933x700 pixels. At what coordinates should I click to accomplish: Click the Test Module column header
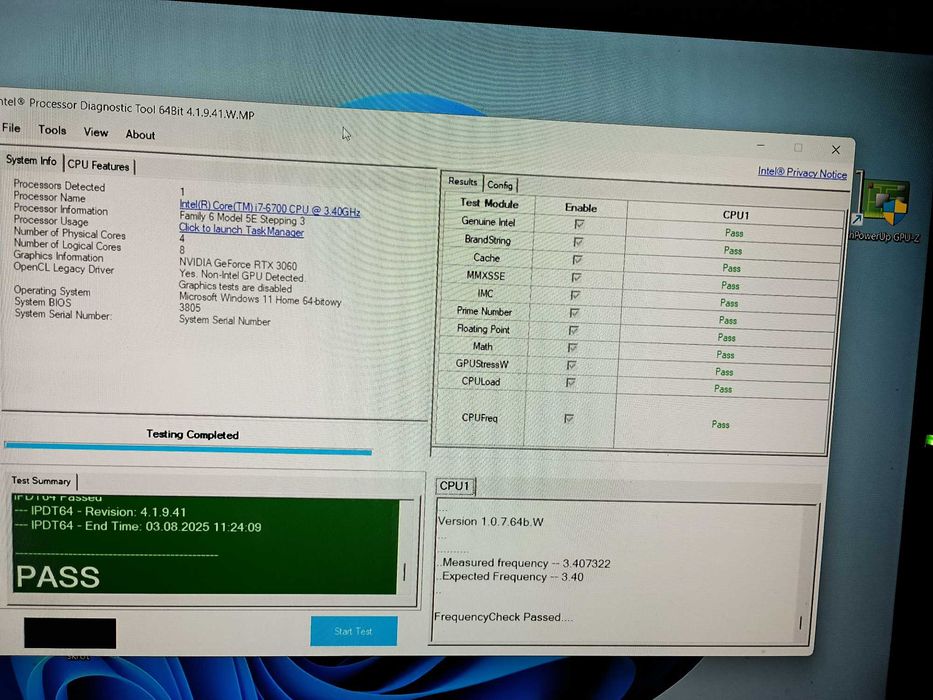click(x=489, y=204)
